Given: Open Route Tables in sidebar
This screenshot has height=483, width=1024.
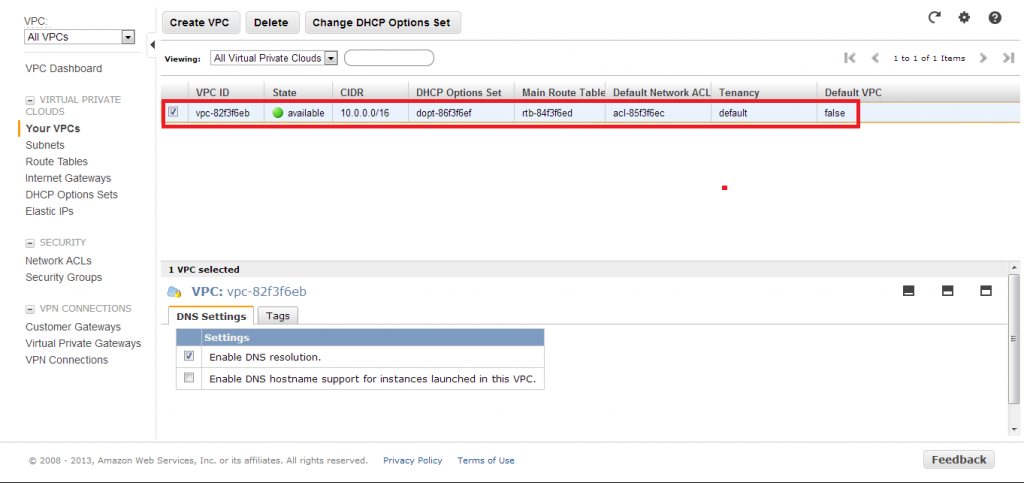Looking at the screenshot, I should pyautogui.click(x=56, y=161).
